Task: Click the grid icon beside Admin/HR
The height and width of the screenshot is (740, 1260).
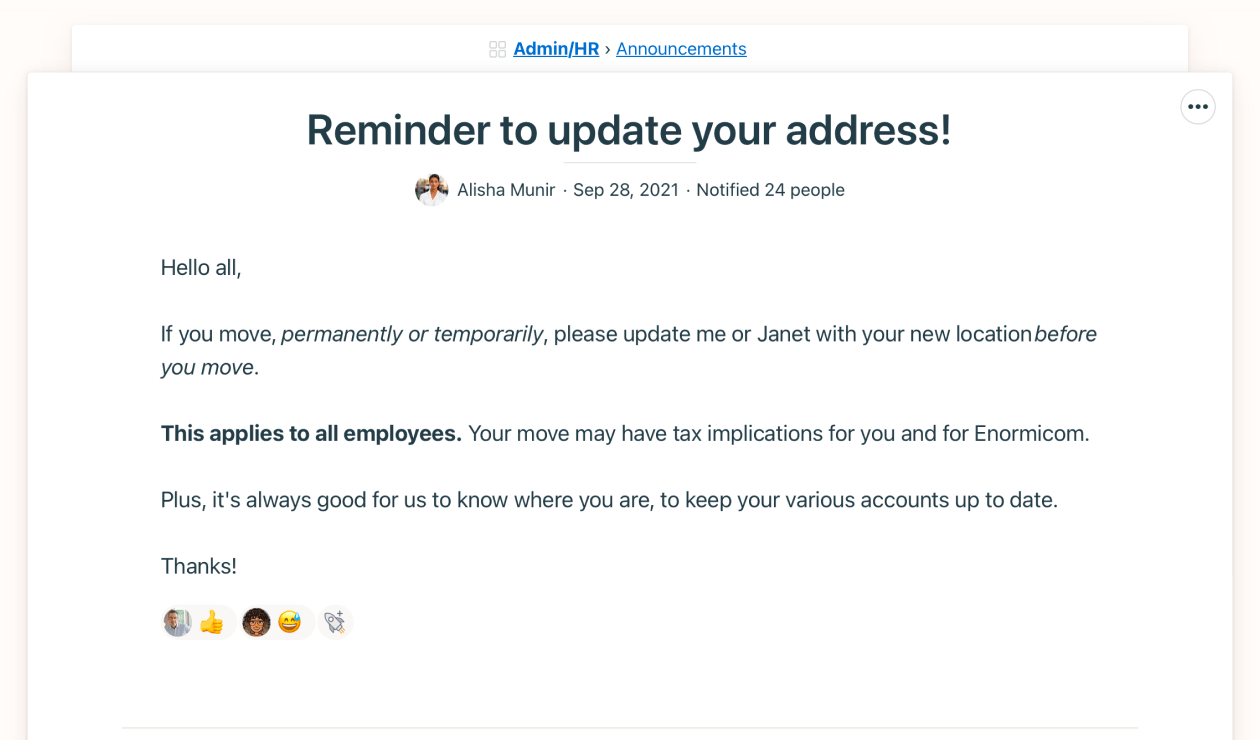Action: (497, 49)
